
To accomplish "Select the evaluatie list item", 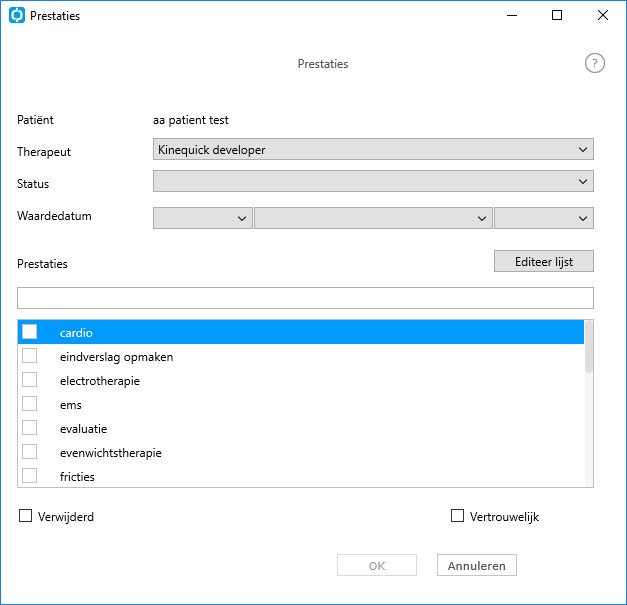I will pyautogui.click(x=301, y=428).
